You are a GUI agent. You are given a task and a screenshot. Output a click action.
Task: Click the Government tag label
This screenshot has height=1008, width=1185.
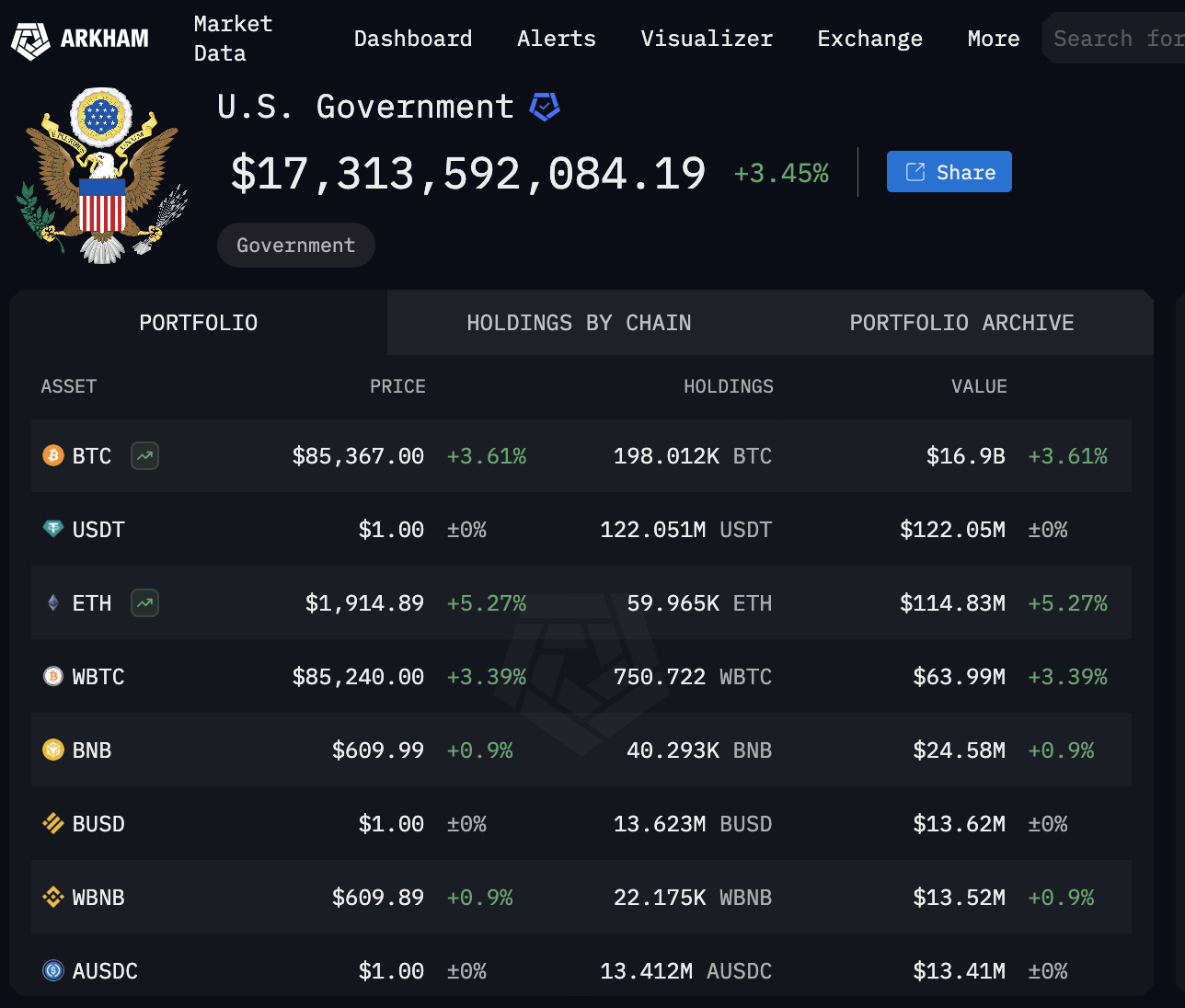pyautogui.click(x=295, y=246)
